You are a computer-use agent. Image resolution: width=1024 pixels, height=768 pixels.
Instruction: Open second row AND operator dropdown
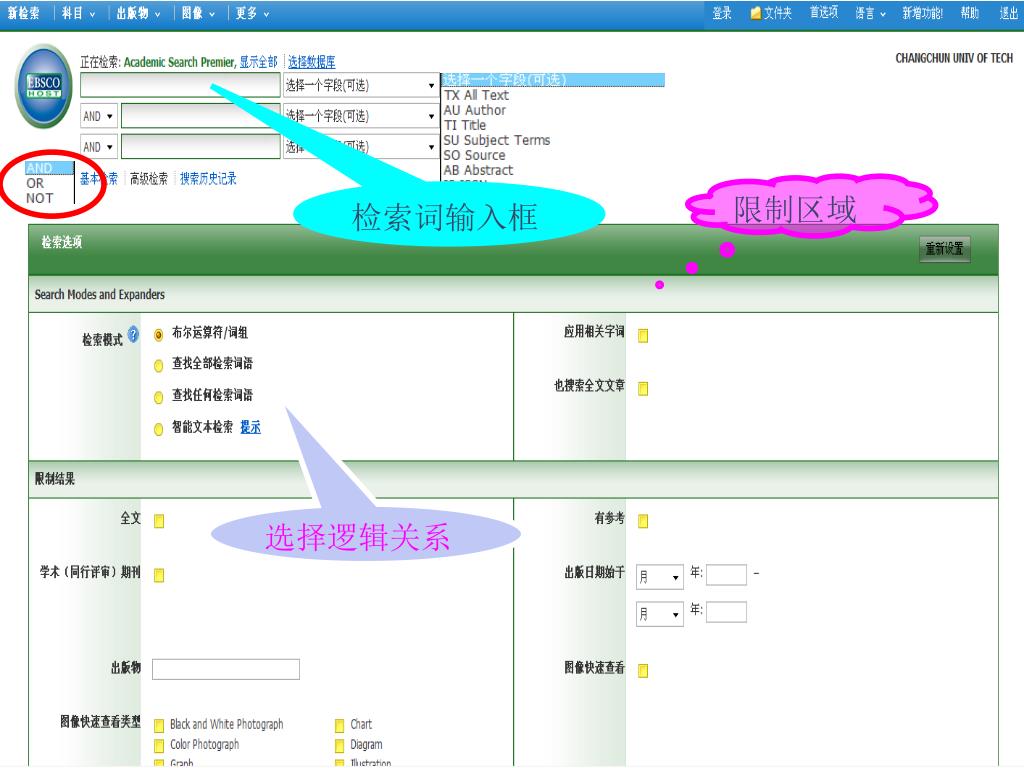(x=99, y=116)
